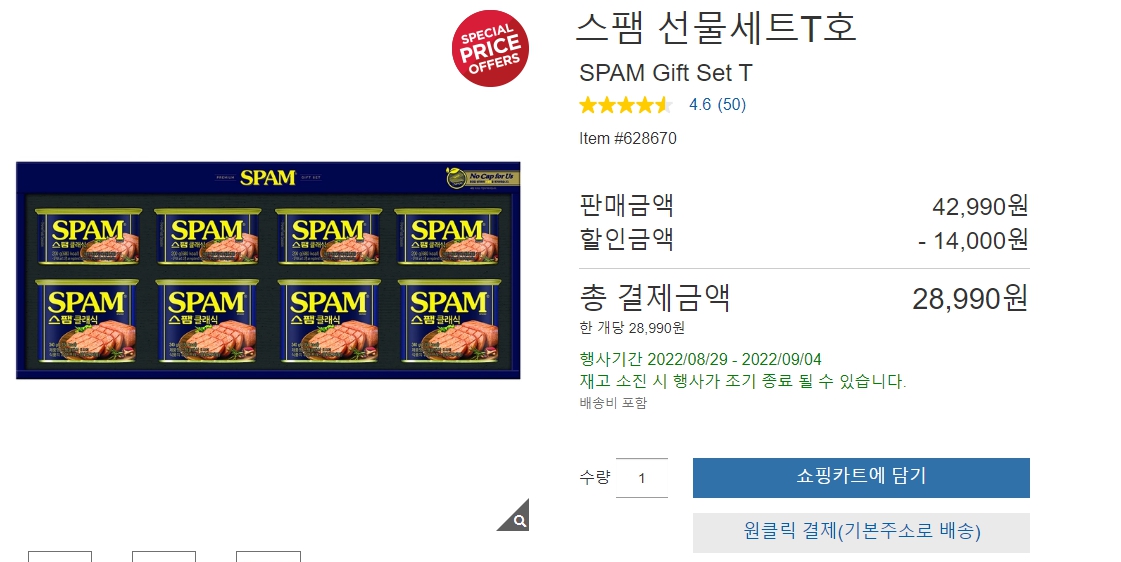Select the third product thumbnail below image

tap(268, 556)
